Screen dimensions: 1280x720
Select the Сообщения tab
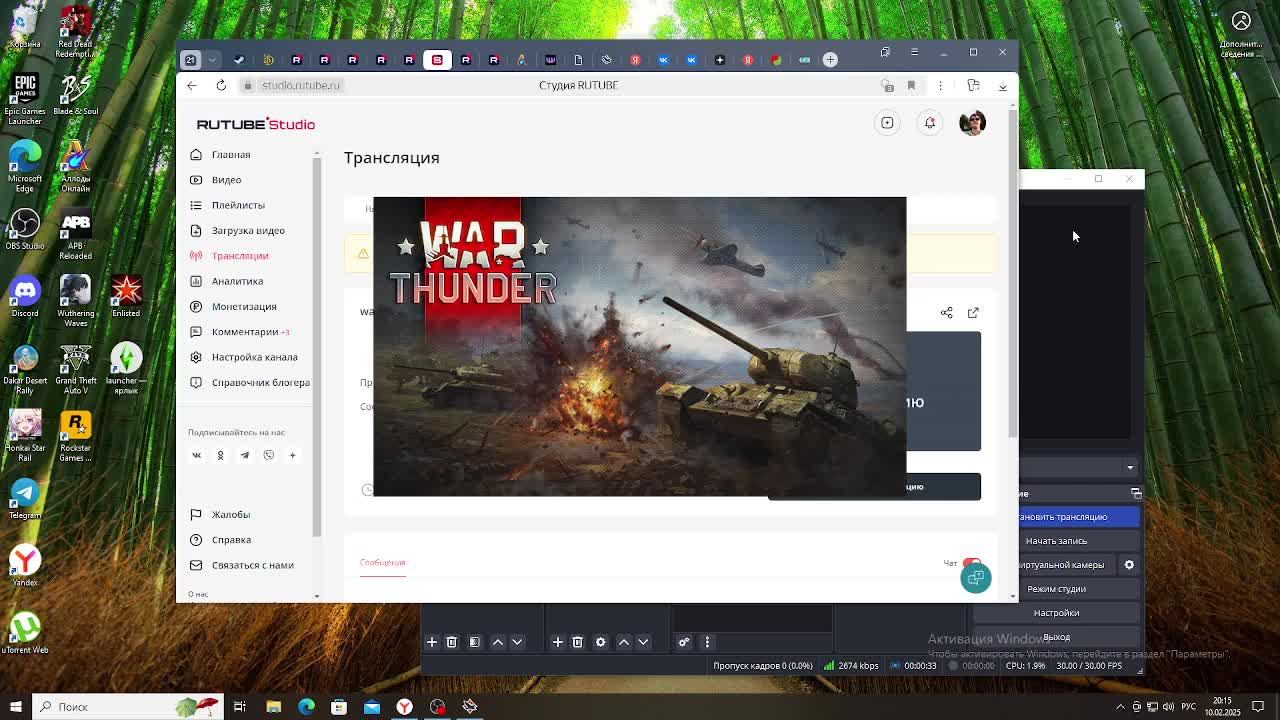click(x=382, y=562)
